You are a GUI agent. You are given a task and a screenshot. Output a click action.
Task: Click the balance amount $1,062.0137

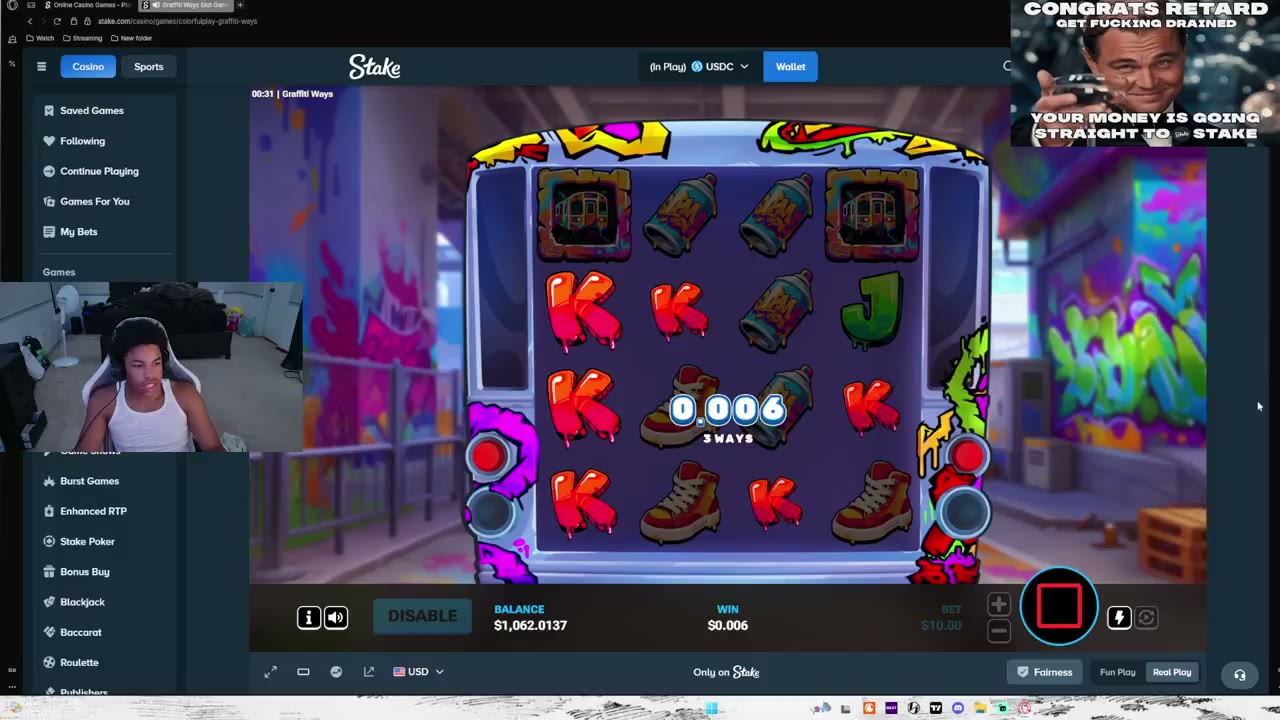click(x=530, y=625)
